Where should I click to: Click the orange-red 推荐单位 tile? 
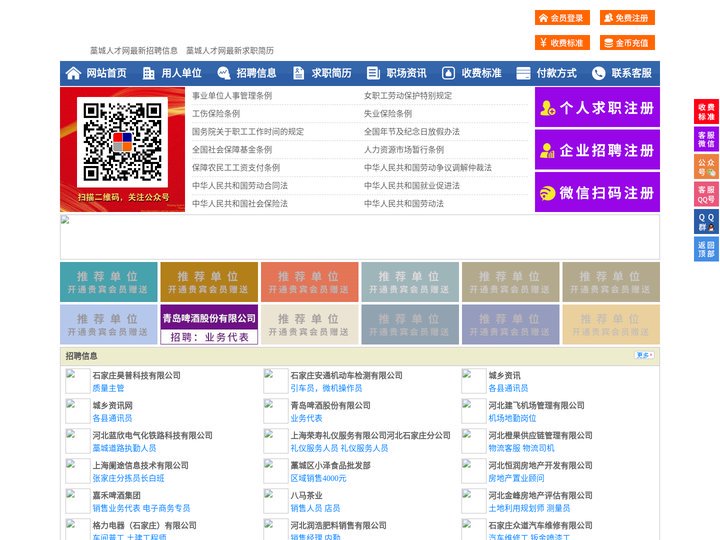coord(309,282)
